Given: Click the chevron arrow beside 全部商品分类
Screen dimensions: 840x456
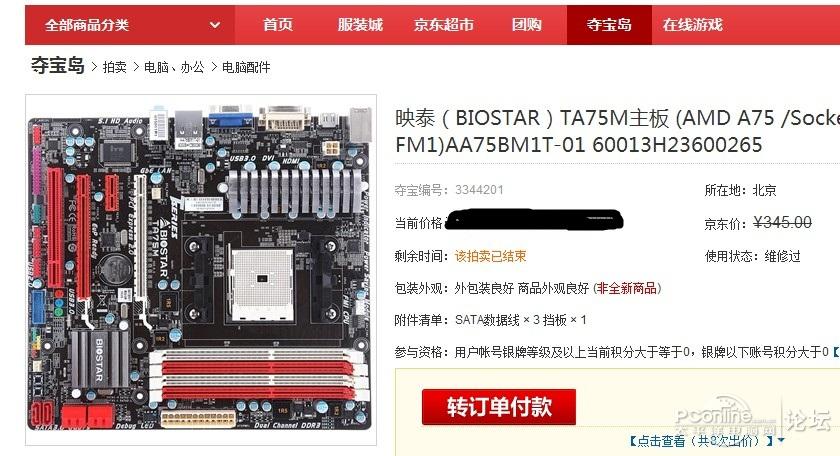Looking at the screenshot, I should point(214,25).
